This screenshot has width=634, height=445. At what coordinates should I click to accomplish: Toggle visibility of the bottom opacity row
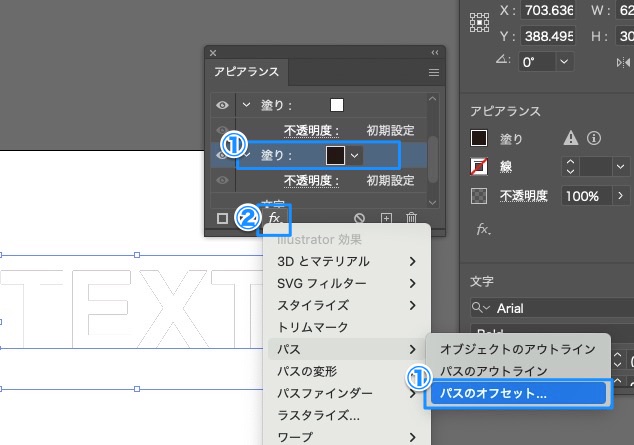(x=222, y=180)
